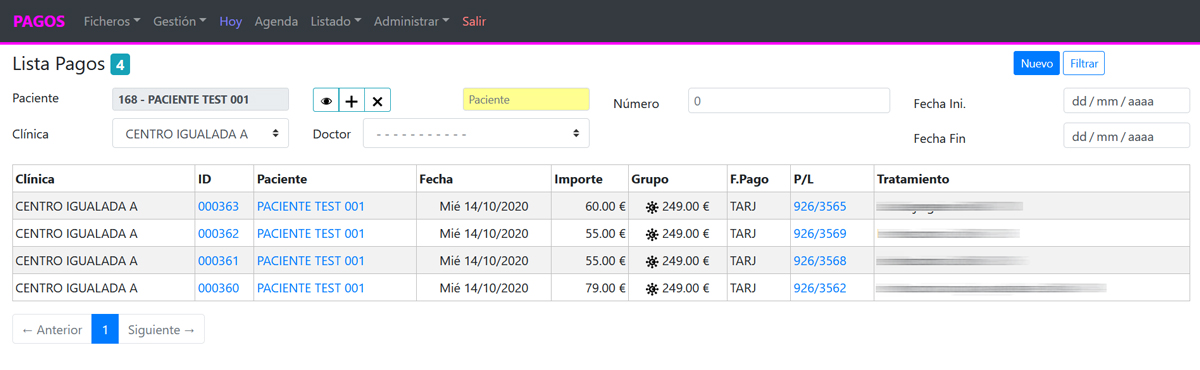Click the group icon in row 000362
Screen dimensions: 1200x370
(652, 234)
